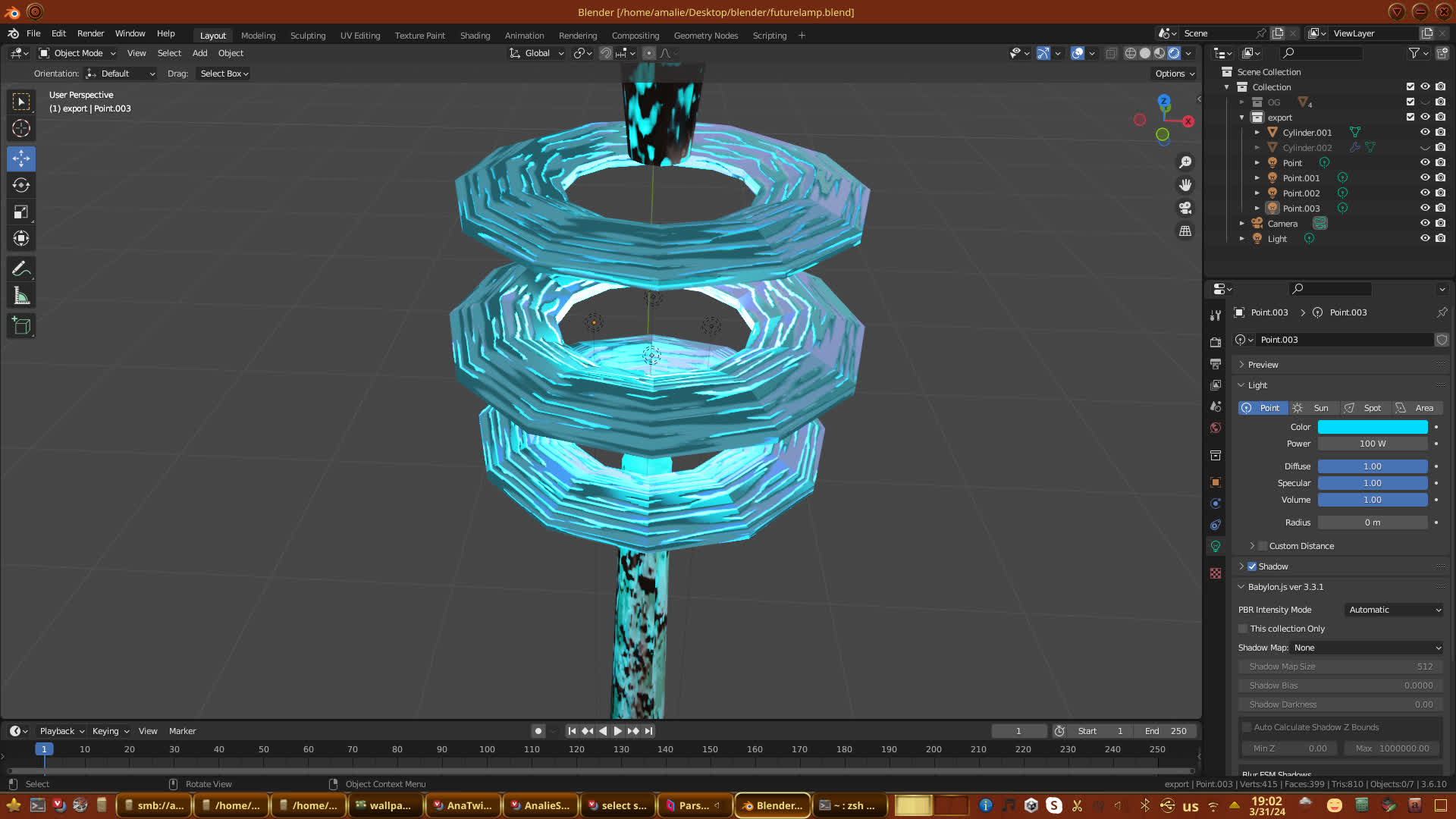Toggle camera view in viewport
This screenshot has width=1456, height=819.
[1185, 208]
